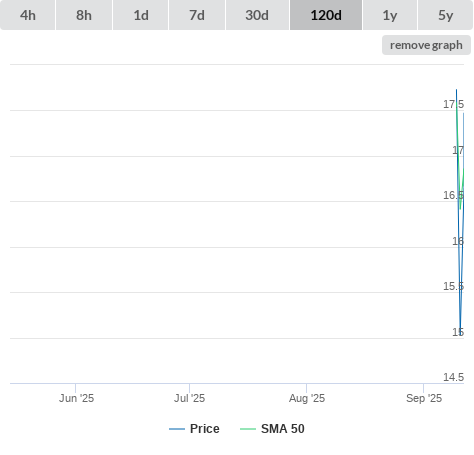Switch to the 8h time range
This screenshot has width=474, height=455.
click(84, 15)
